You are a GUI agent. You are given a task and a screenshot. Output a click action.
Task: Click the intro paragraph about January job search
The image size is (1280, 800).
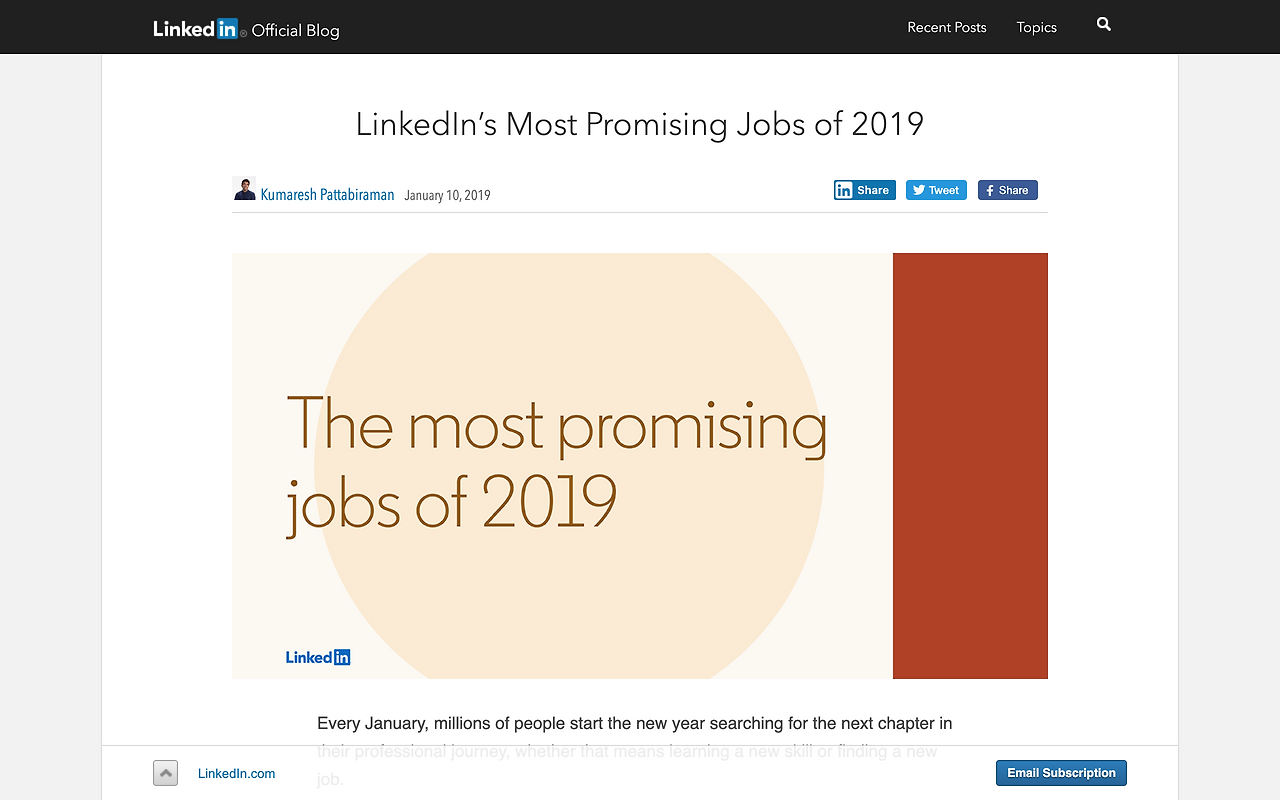[635, 750]
